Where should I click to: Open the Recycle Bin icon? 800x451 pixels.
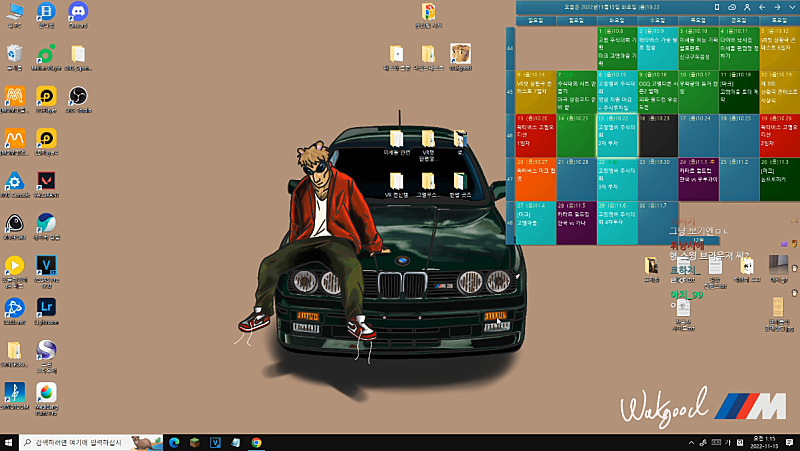click(14, 55)
